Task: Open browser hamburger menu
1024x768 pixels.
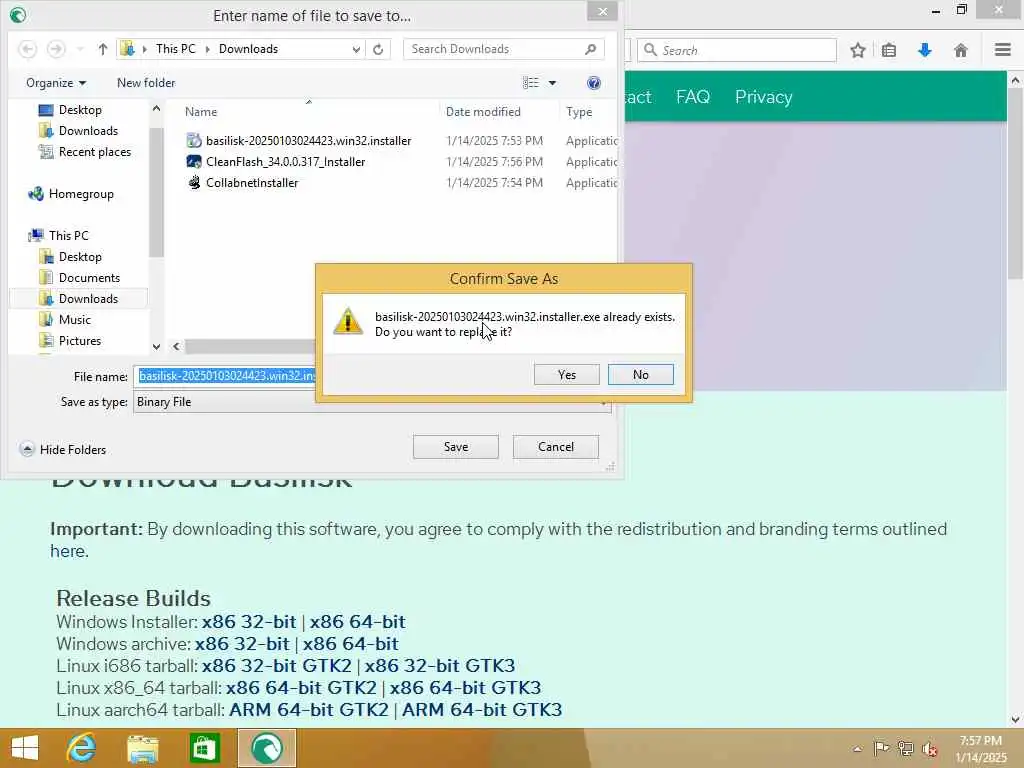Action: (x=1002, y=50)
